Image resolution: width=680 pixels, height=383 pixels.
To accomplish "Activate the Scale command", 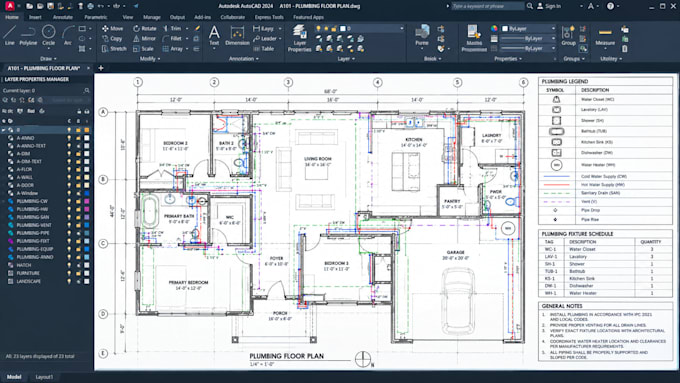I will [143, 49].
